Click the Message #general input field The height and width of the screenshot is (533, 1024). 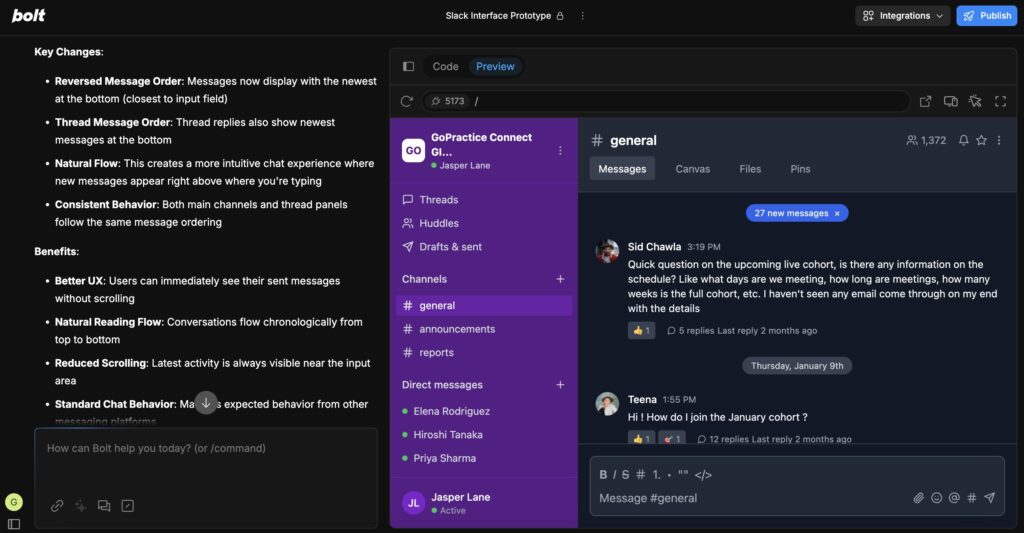pos(751,498)
